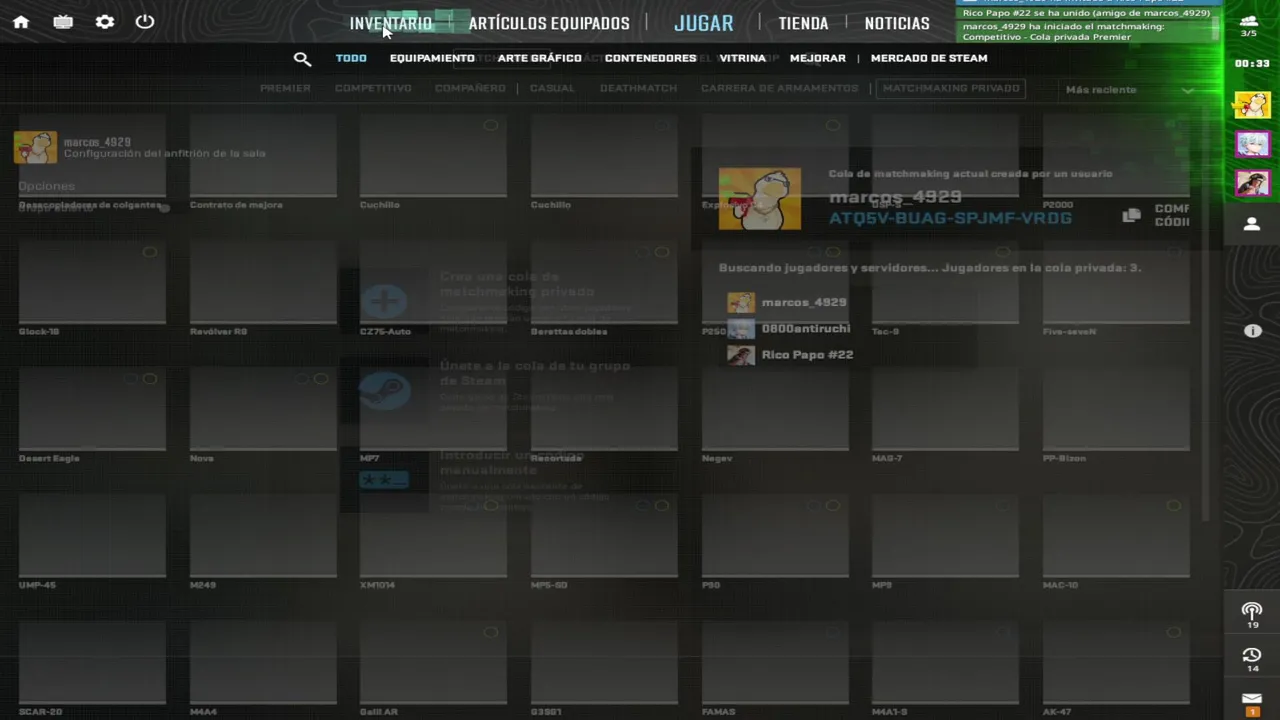Select the COMPETITIVO game mode

373,88
